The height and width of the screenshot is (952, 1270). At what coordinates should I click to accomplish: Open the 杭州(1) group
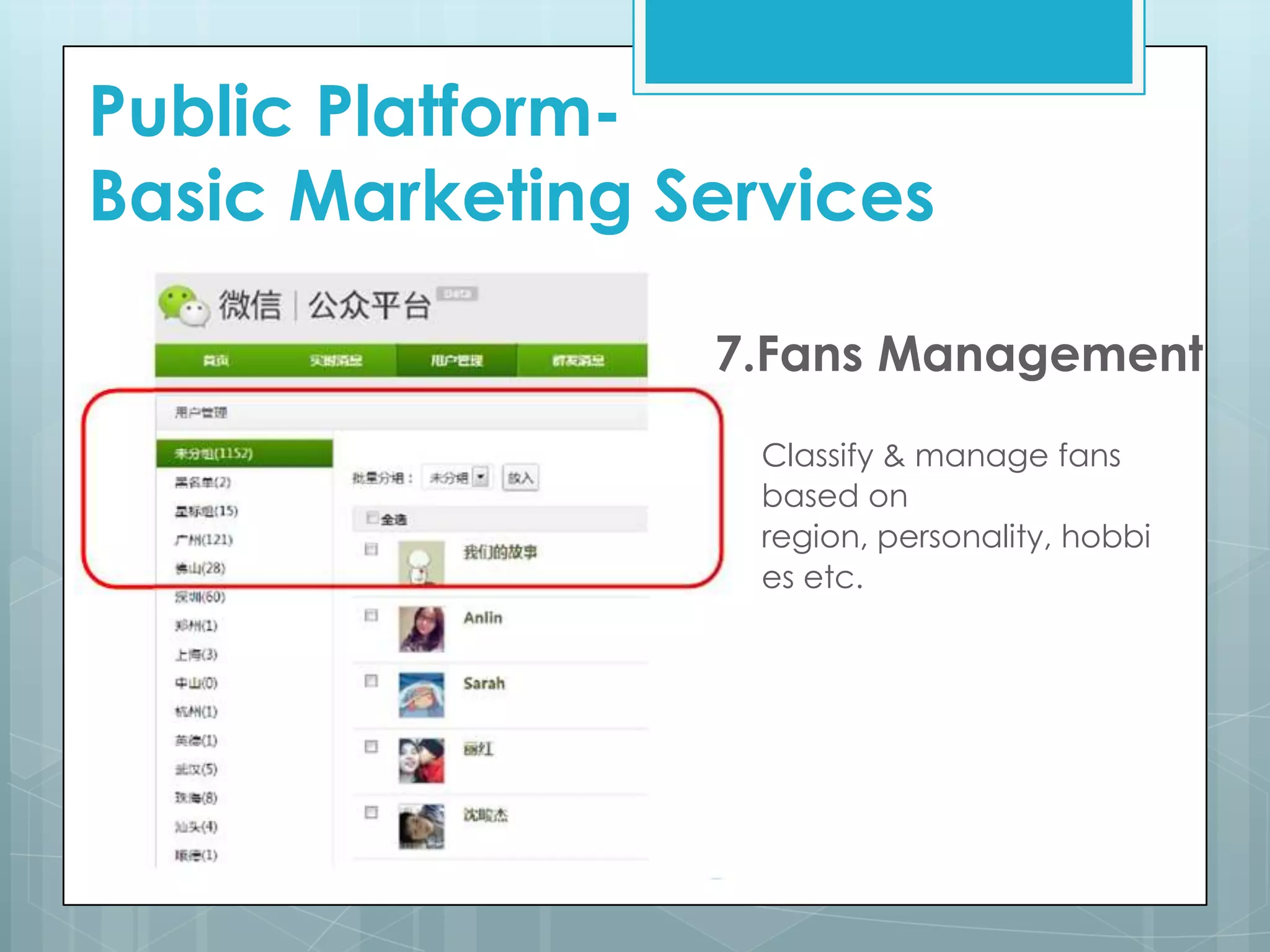tap(196, 712)
